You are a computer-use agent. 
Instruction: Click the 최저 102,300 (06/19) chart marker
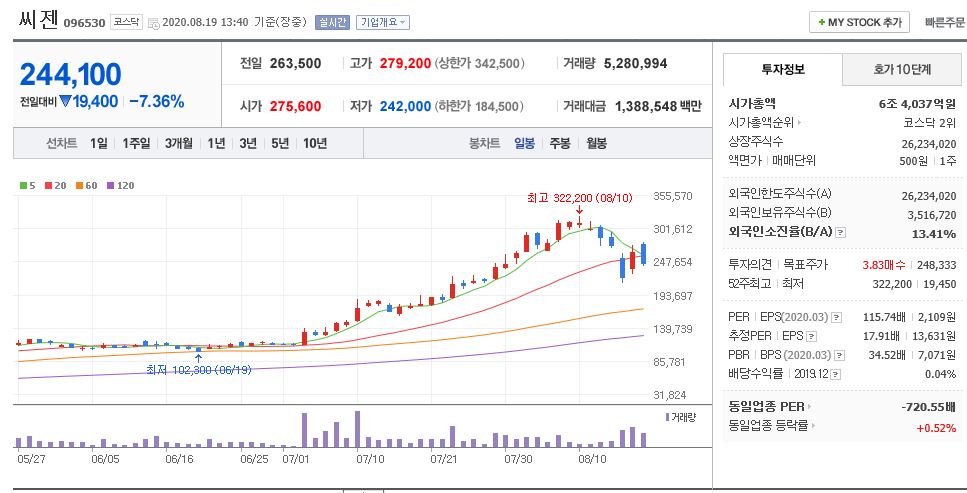click(199, 370)
